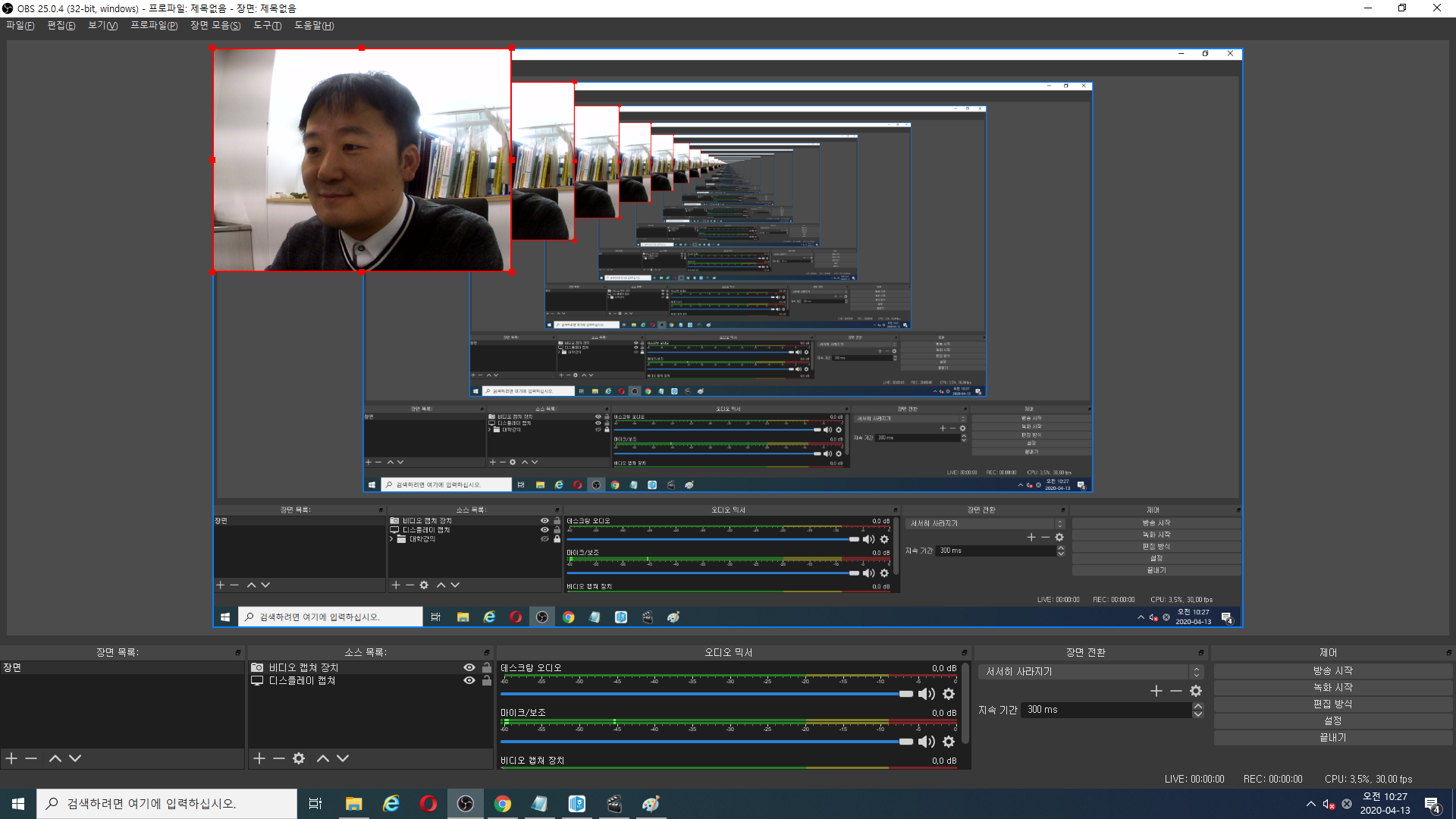The image size is (1456, 819).
Task: Toggle visibility of 디스플레이 캡쳐 source
Action: point(469,680)
